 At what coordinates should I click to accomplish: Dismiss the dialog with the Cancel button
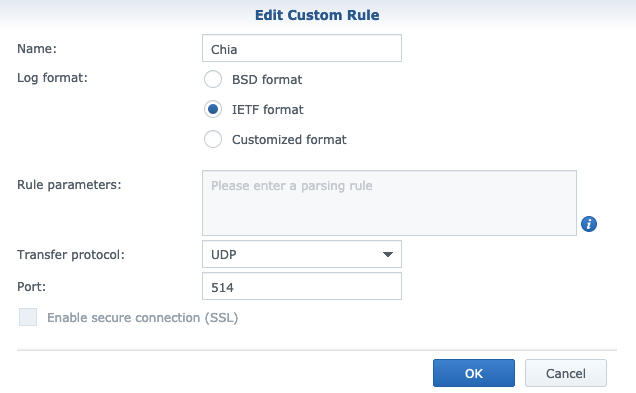566,373
